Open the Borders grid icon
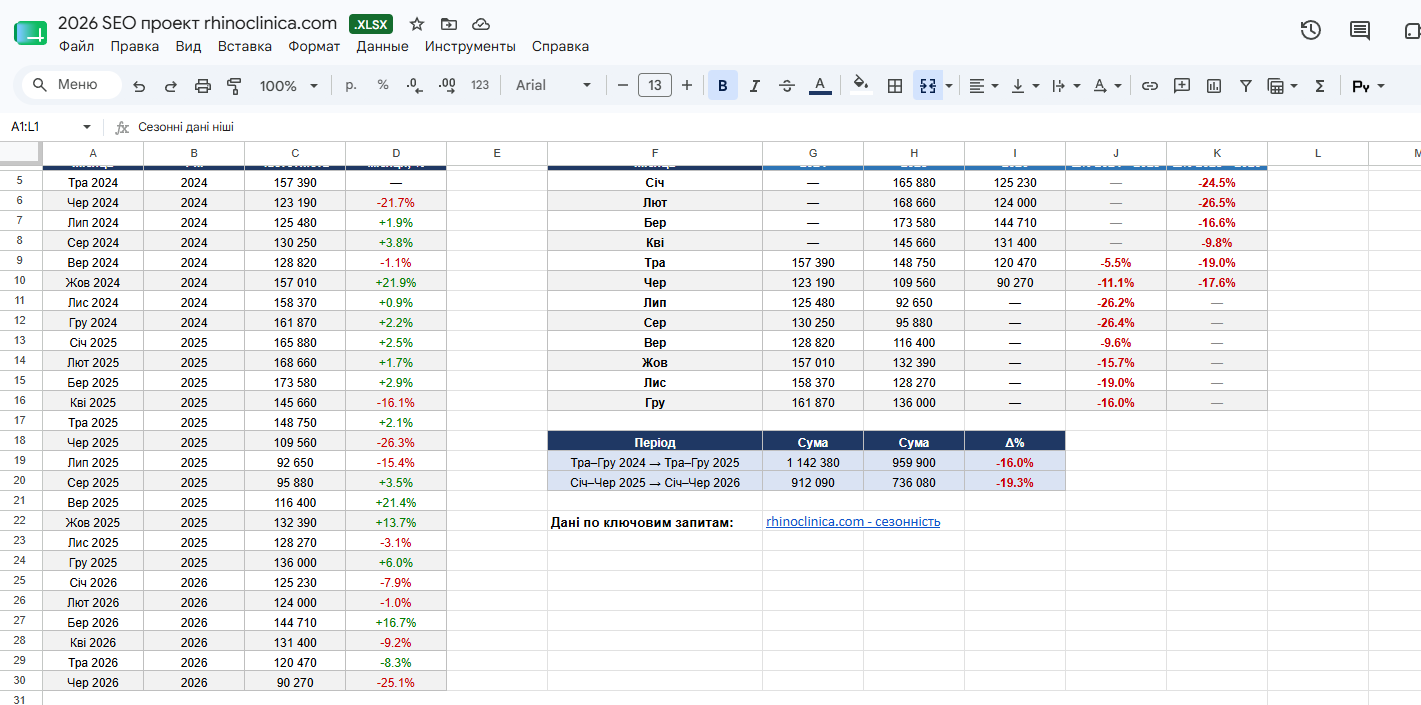Screen dimensions: 1421x705 [x=895, y=86]
